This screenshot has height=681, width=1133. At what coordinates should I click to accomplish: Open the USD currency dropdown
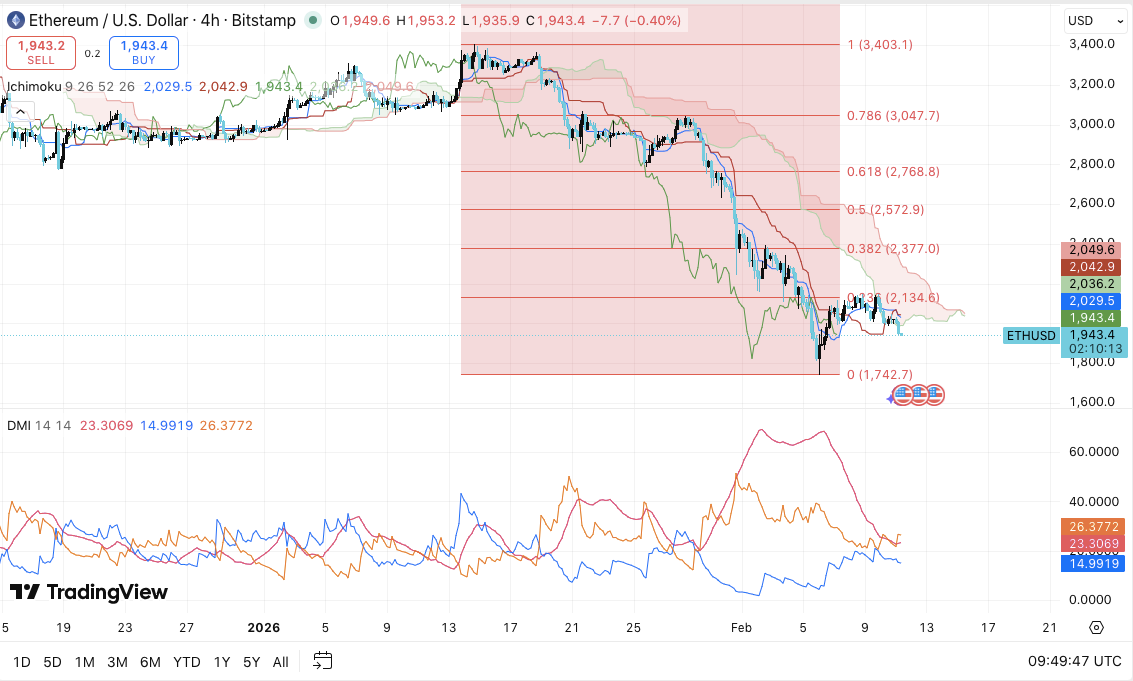(1089, 20)
